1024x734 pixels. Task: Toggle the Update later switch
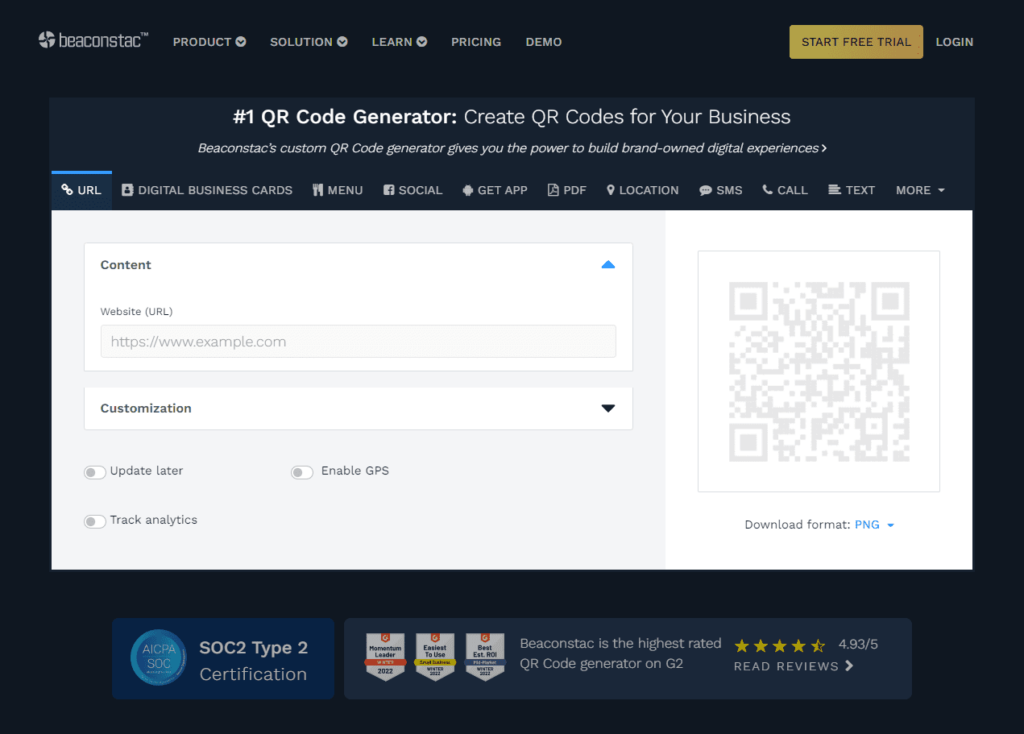[95, 472]
